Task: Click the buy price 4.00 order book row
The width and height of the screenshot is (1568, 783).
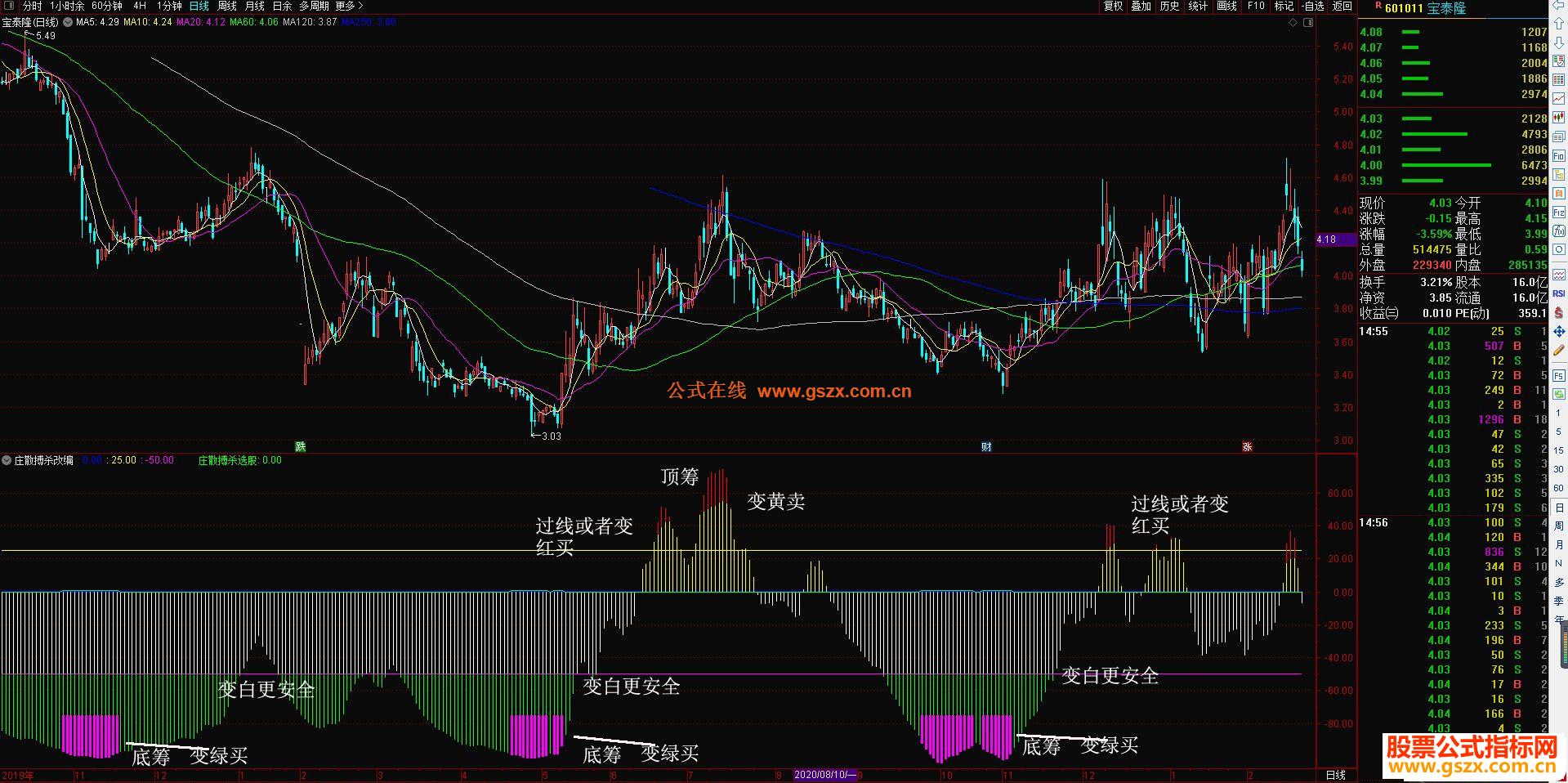Action: coord(1453,165)
